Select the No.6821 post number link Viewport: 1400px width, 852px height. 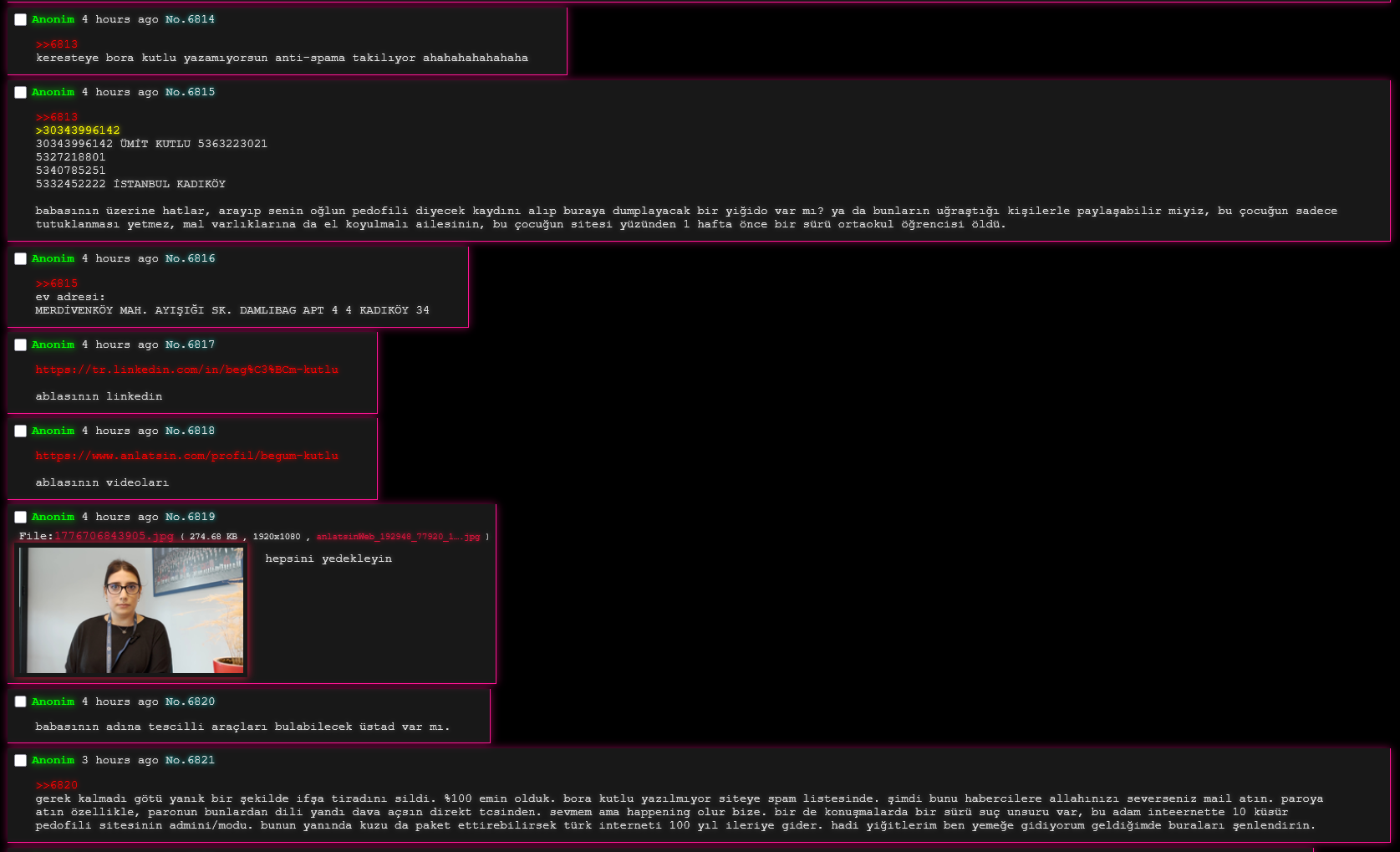pos(190,760)
